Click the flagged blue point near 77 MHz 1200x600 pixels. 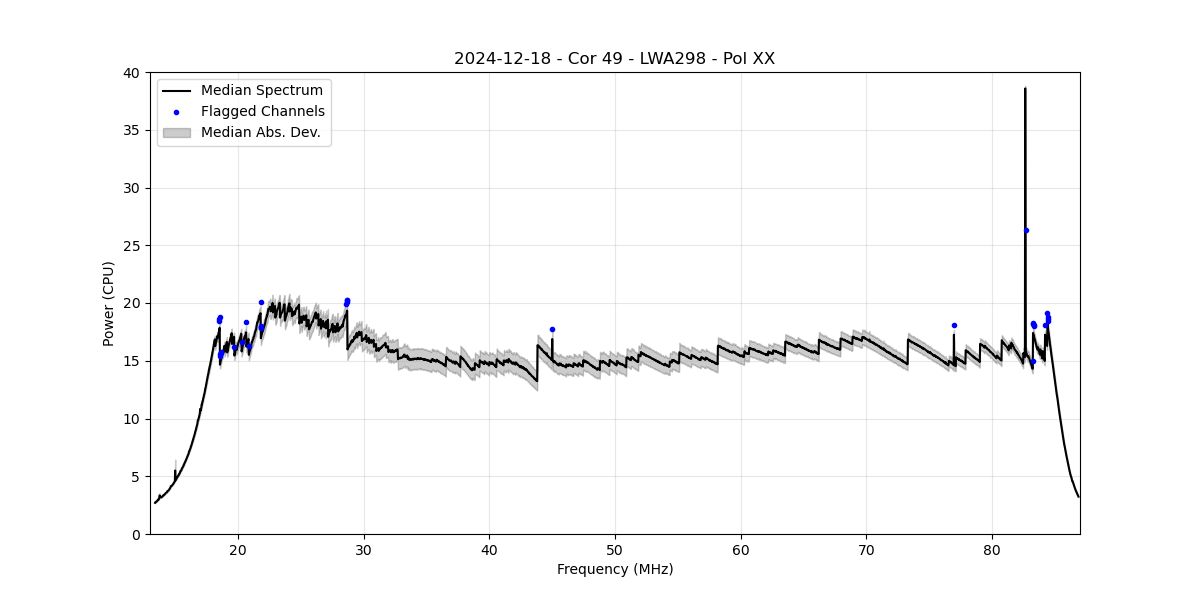coord(954,325)
